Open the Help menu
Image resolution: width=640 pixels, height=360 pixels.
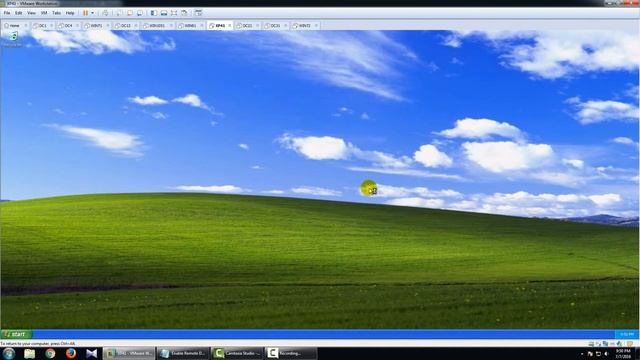coord(70,13)
